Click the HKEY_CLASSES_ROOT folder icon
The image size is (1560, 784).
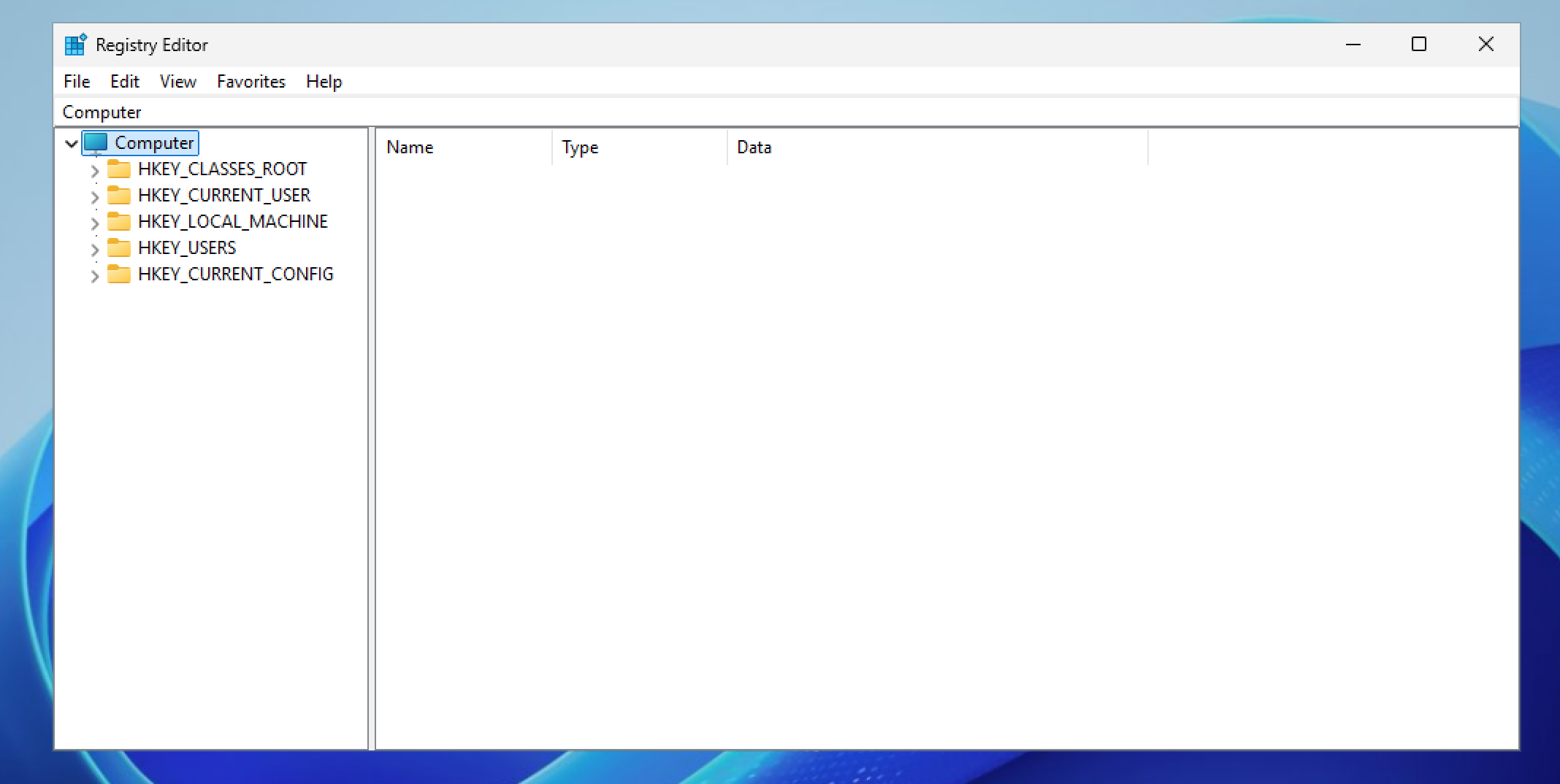[x=119, y=169]
